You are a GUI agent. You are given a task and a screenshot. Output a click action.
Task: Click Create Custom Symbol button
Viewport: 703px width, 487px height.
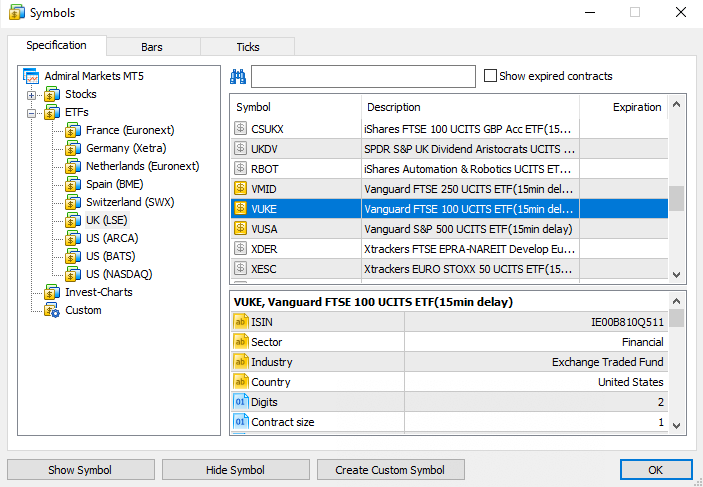click(391, 470)
